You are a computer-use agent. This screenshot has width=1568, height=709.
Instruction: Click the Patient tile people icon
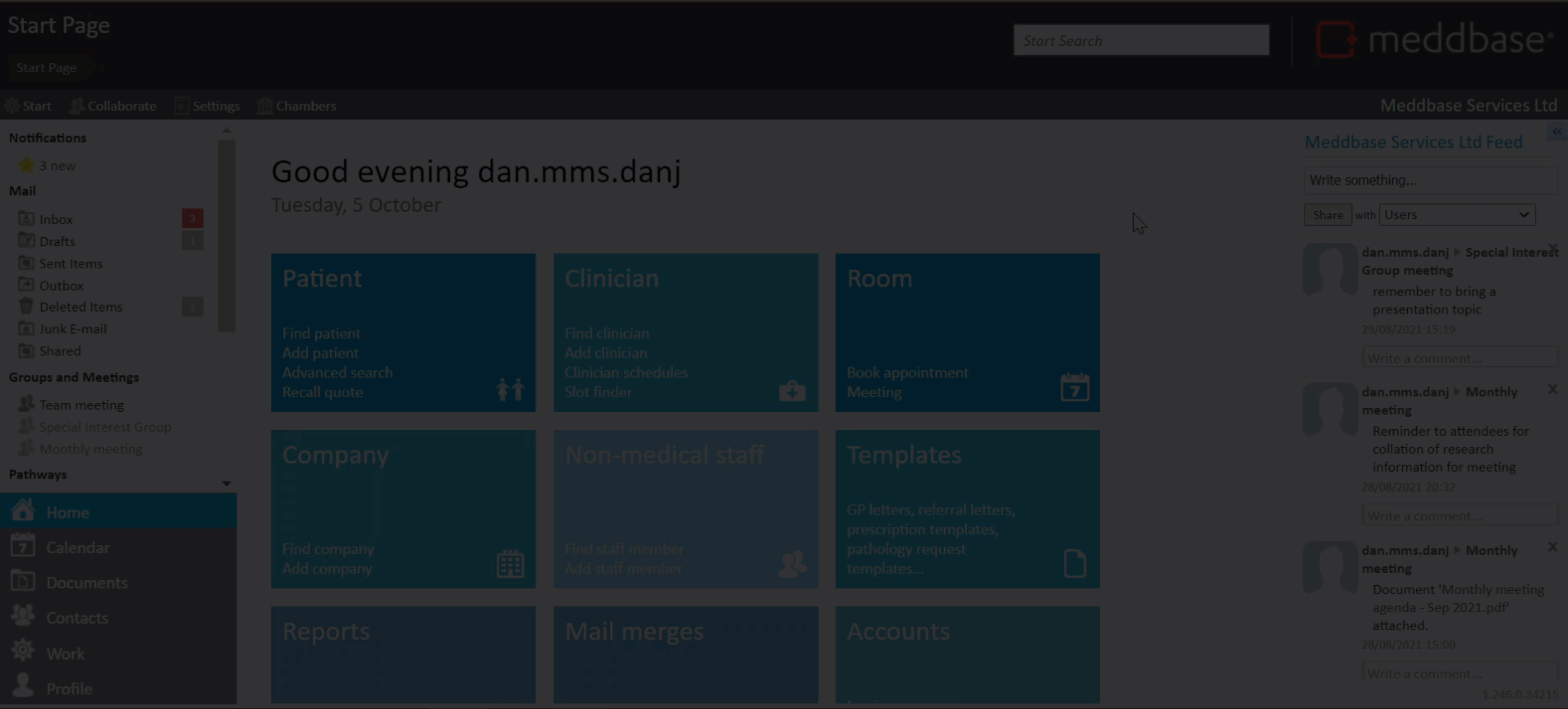coord(510,389)
